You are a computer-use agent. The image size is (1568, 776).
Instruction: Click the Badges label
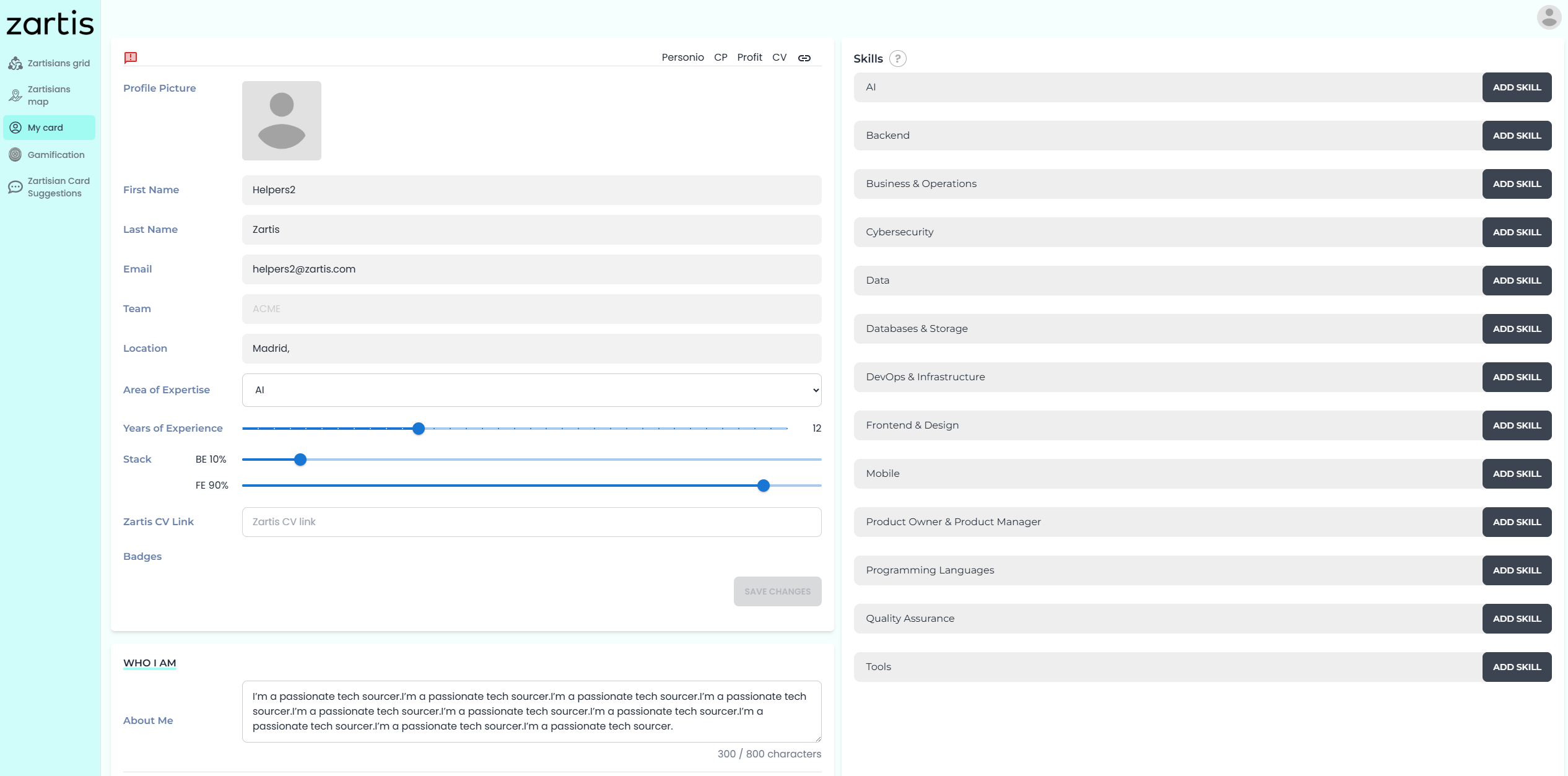[142, 557]
